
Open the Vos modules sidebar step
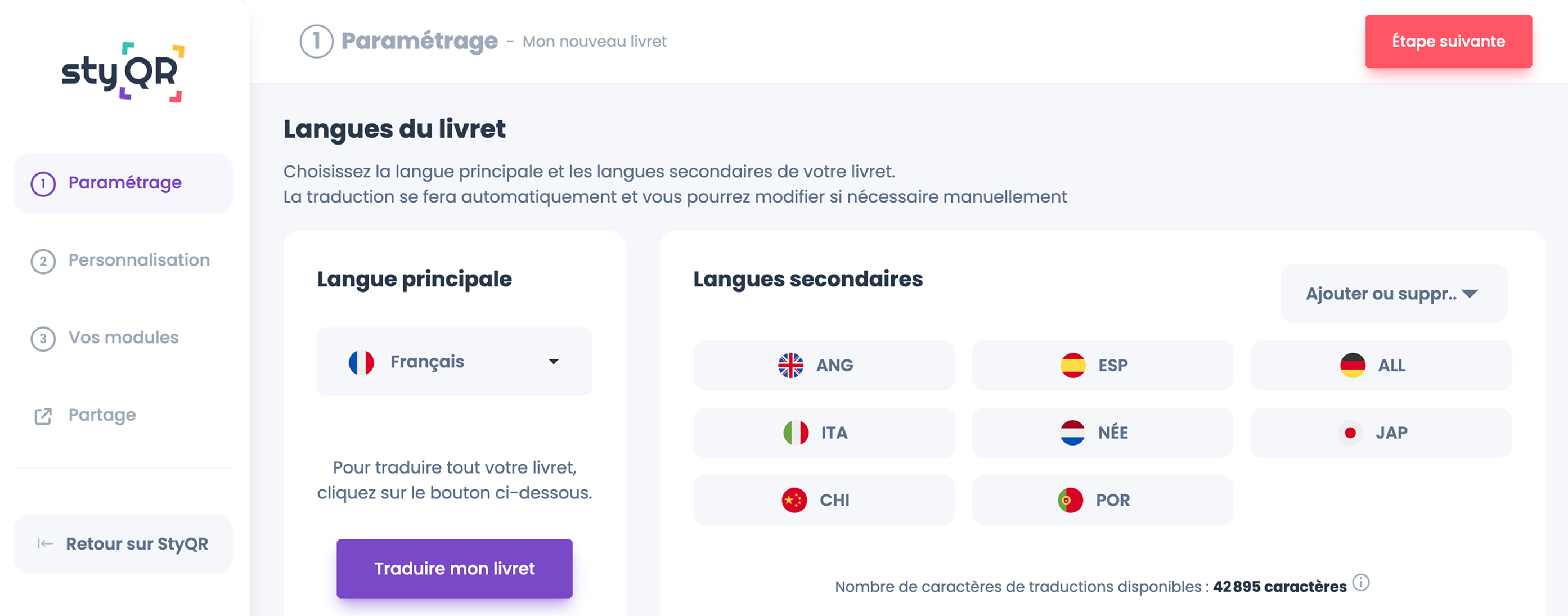[123, 338]
